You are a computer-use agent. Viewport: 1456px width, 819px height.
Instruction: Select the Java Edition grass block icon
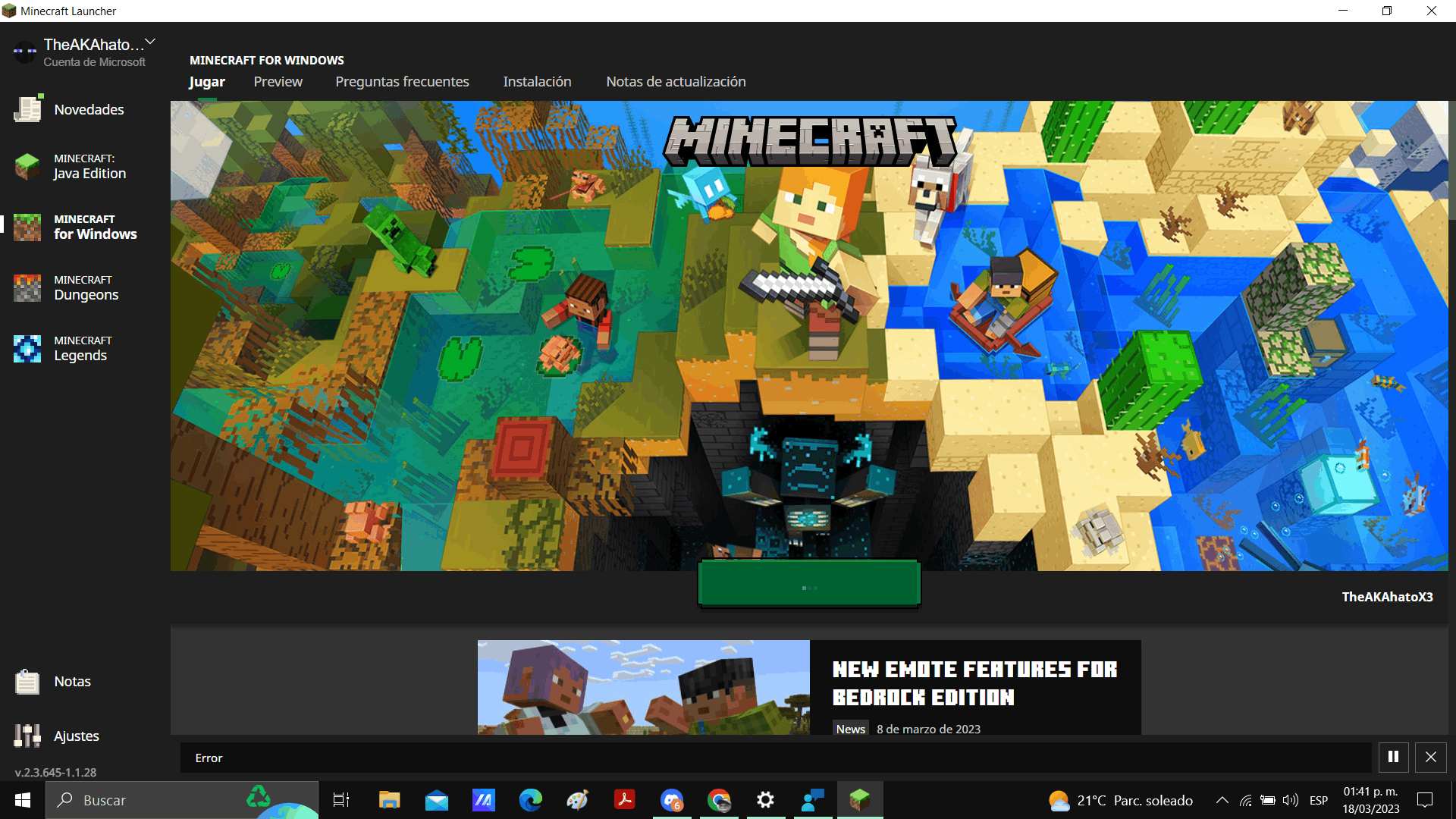27,166
